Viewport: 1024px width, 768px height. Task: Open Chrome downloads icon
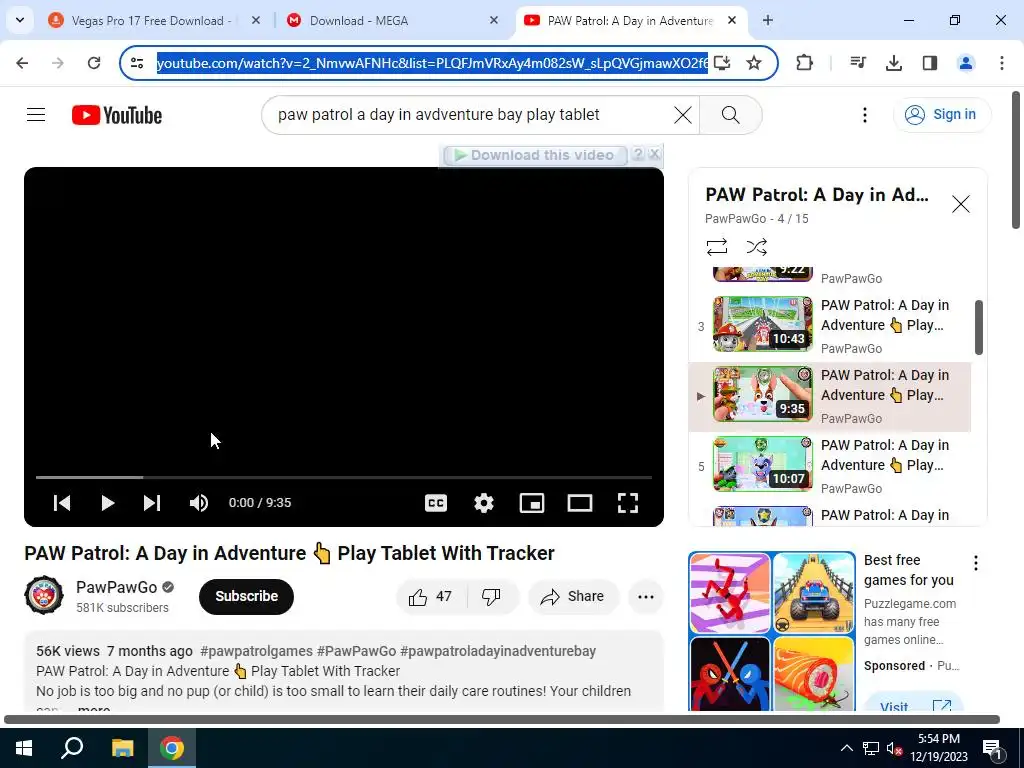[893, 63]
